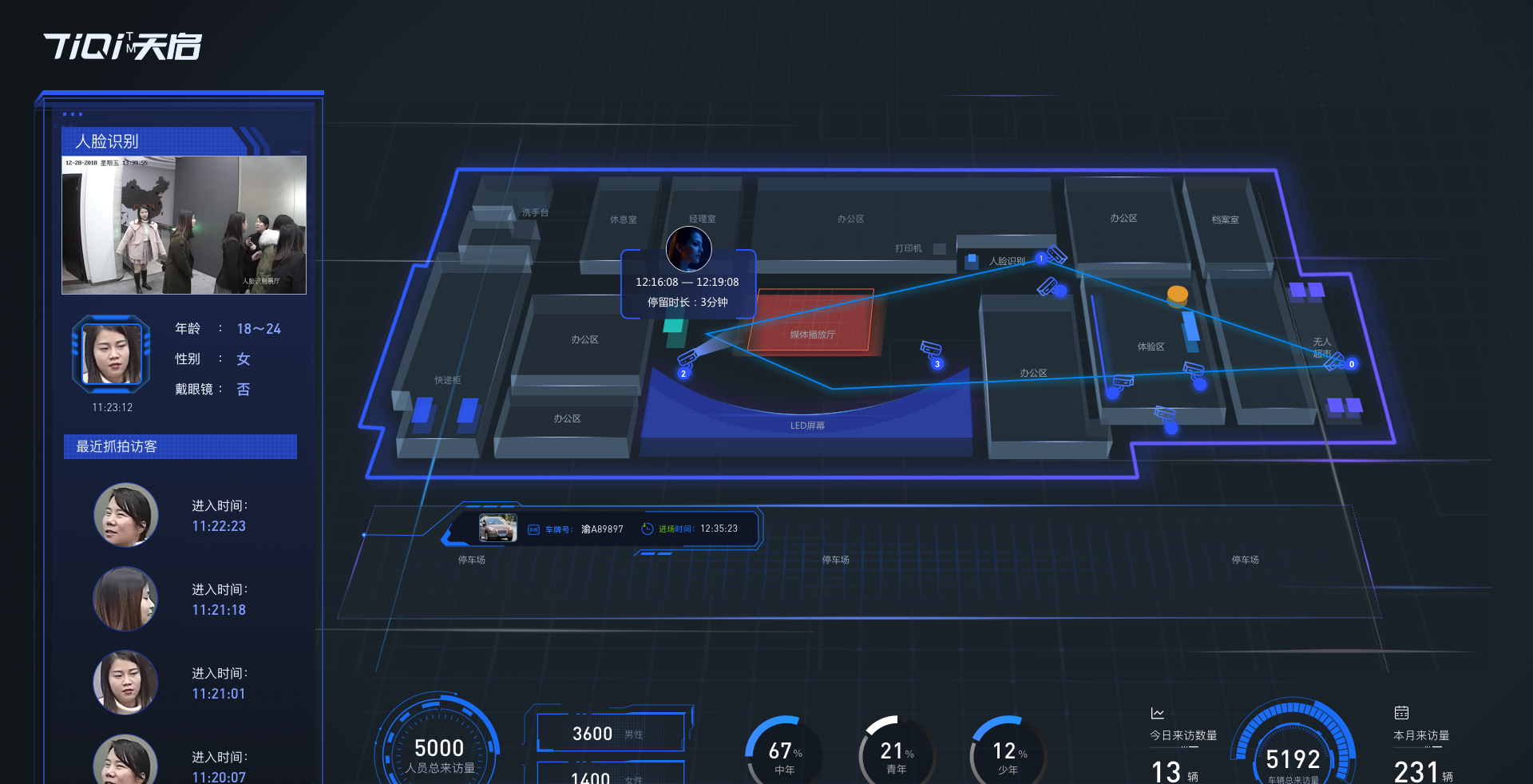
Task: Click the 1400 女性 count box
Action: [x=611, y=773]
